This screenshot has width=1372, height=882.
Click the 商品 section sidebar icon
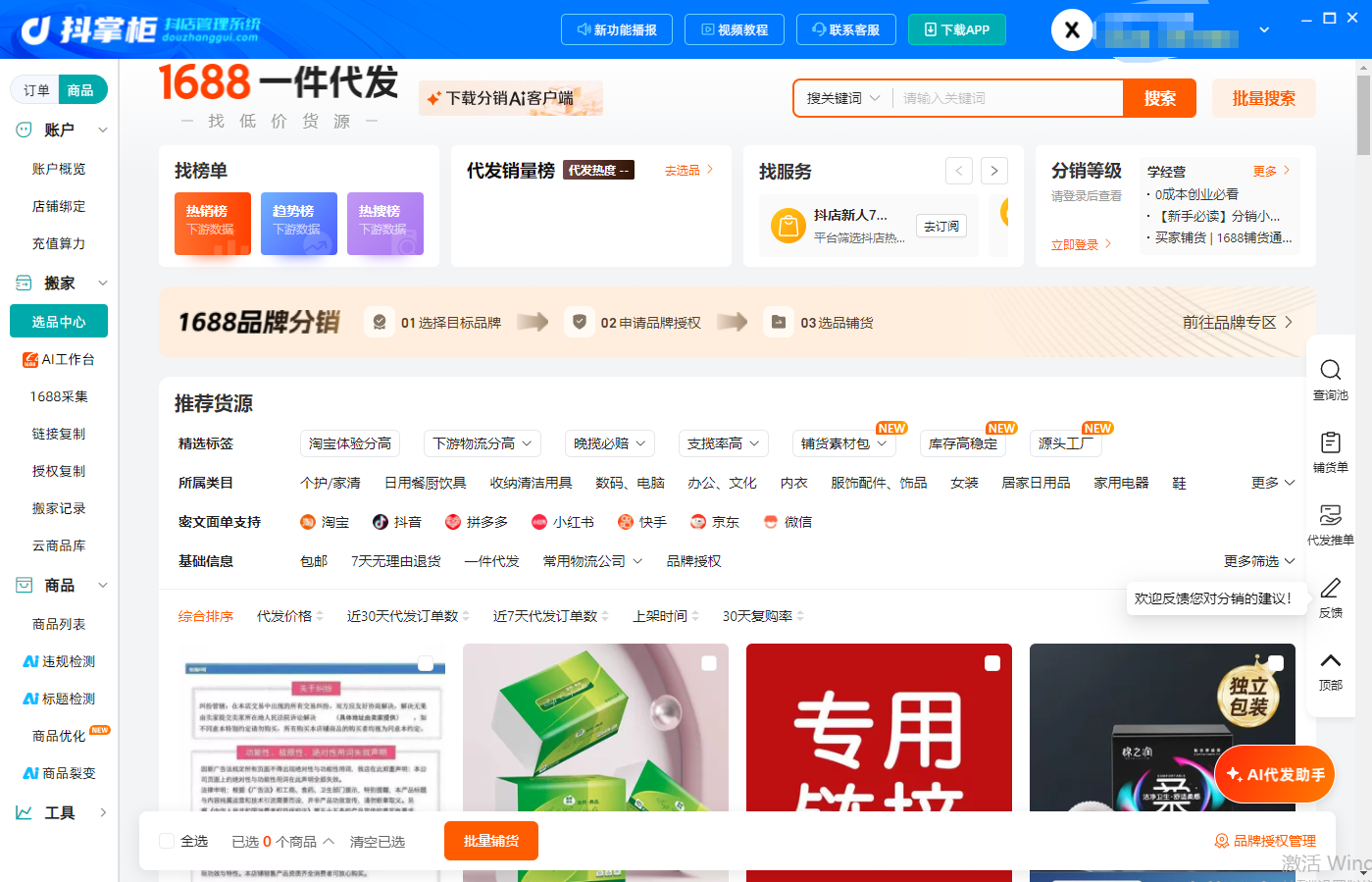tap(25, 585)
